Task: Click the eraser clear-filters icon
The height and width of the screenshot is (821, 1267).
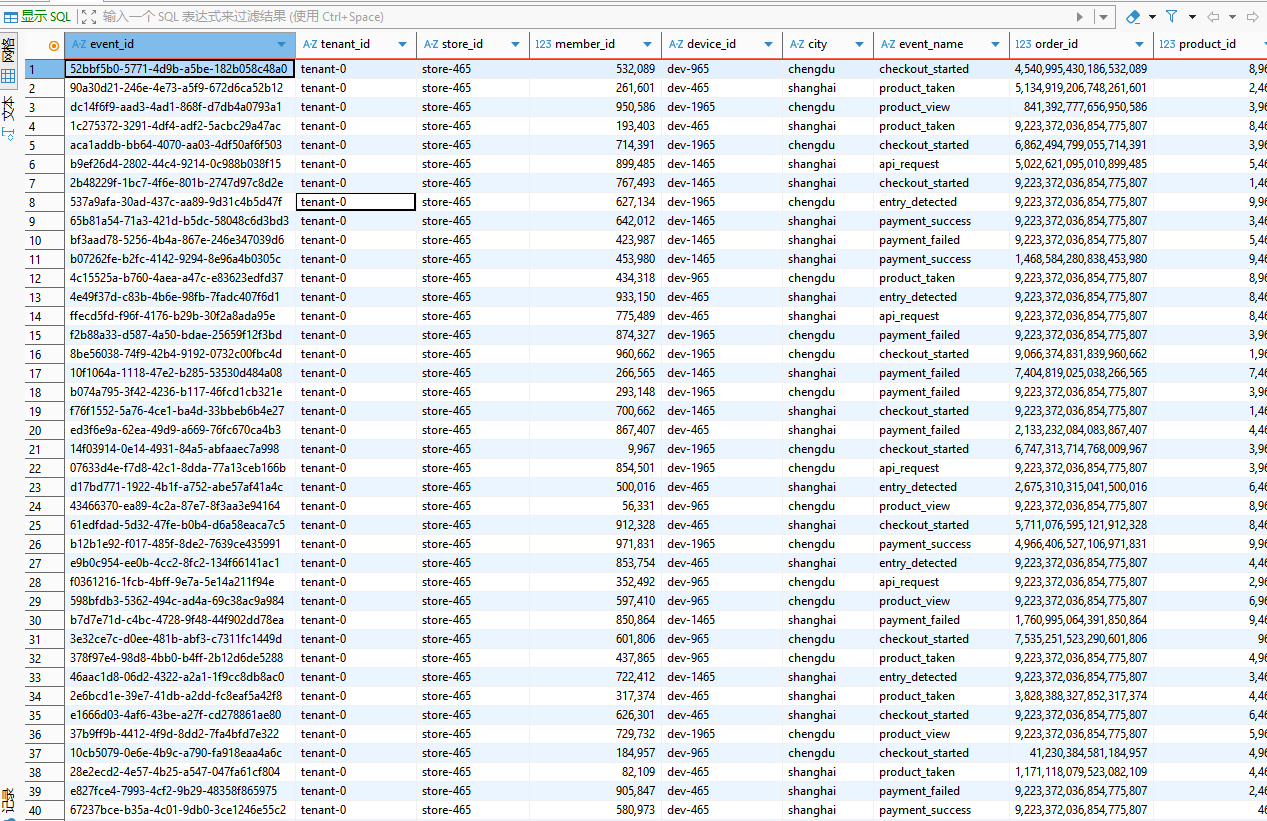Action: (x=1133, y=17)
